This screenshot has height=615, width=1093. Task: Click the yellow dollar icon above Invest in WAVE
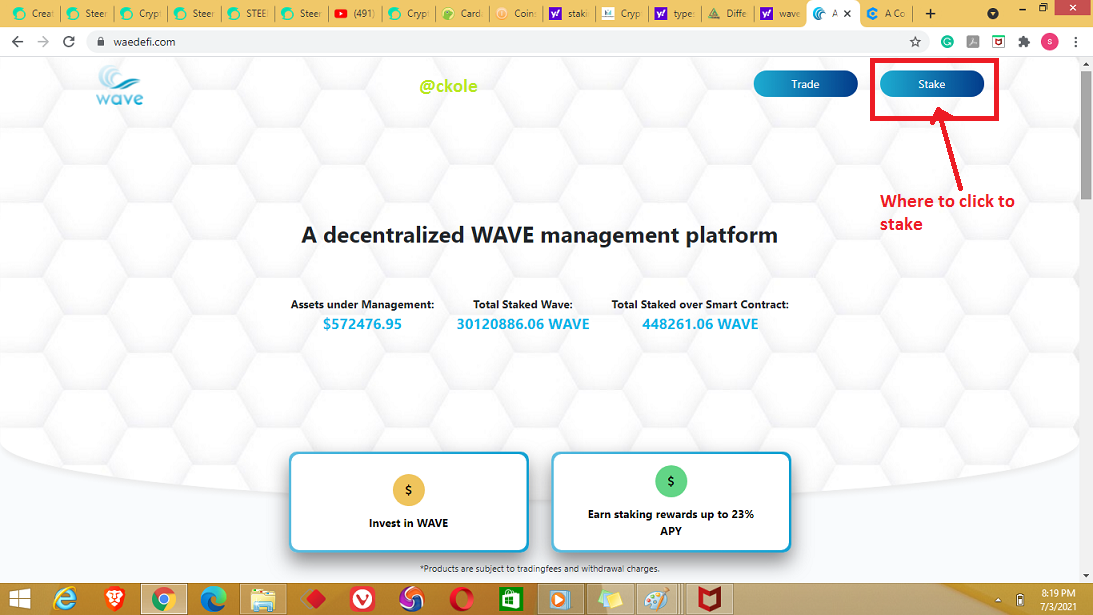click(408, 489)
